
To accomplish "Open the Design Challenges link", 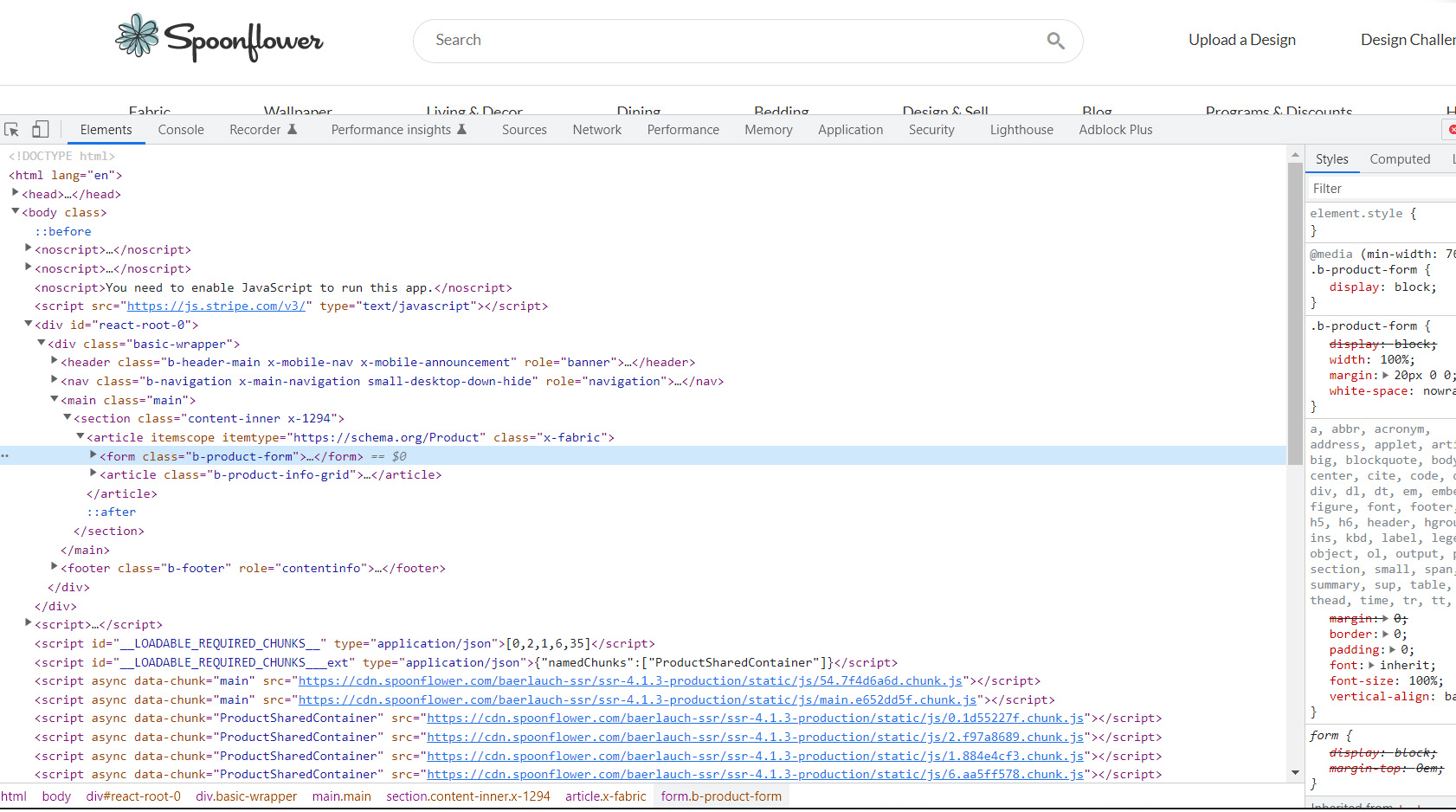I will 1408,40.
